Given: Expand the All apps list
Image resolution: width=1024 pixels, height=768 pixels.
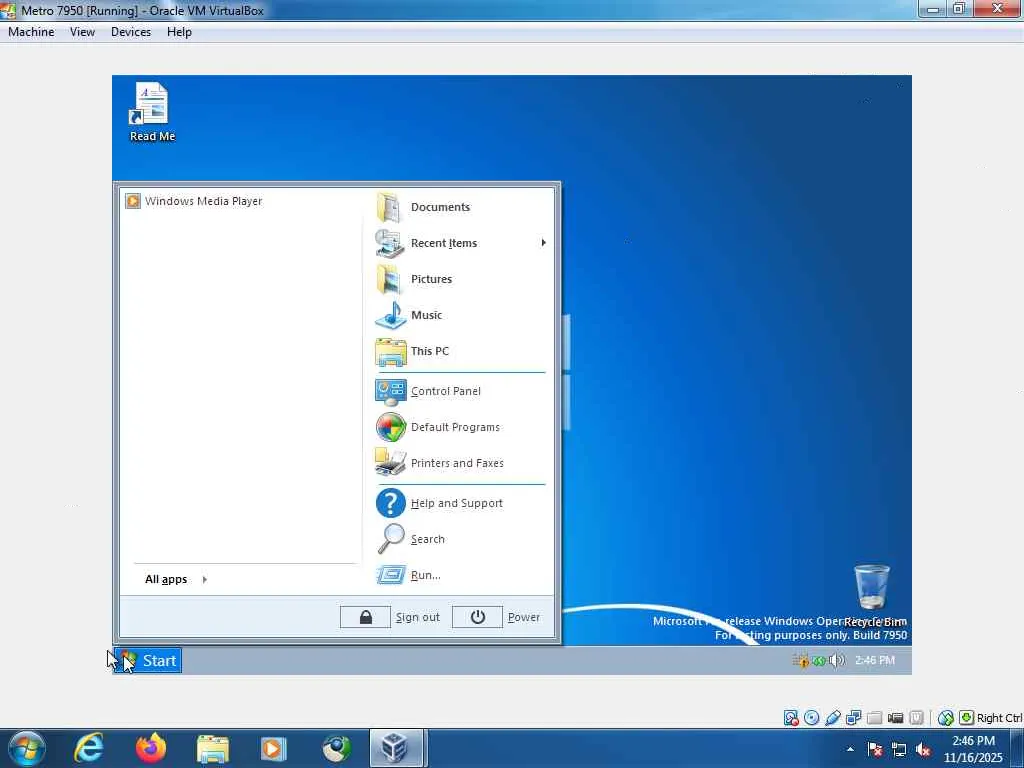Looking at the screenshot, I should (176, 579).
